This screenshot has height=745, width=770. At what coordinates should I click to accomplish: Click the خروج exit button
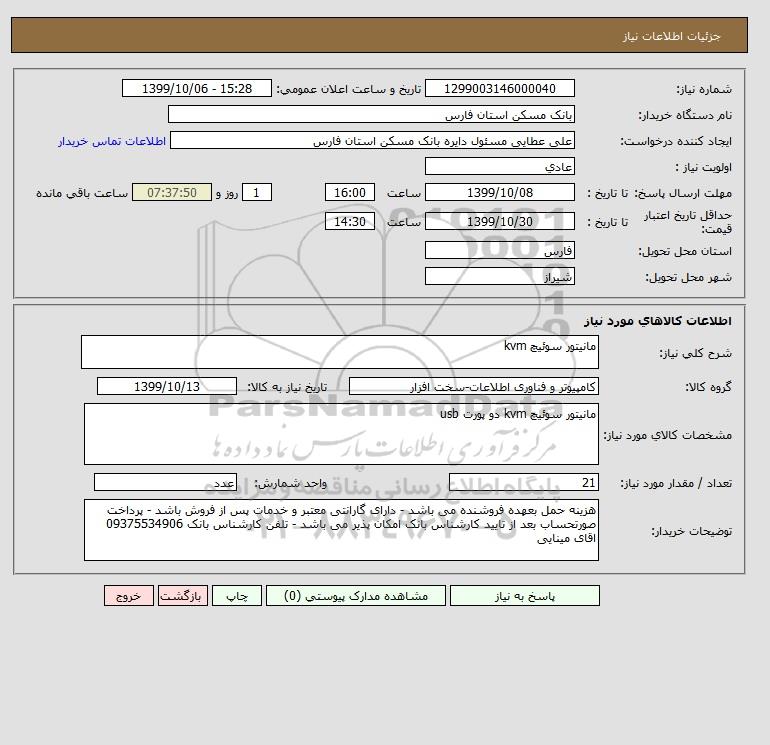click(129, 596)
